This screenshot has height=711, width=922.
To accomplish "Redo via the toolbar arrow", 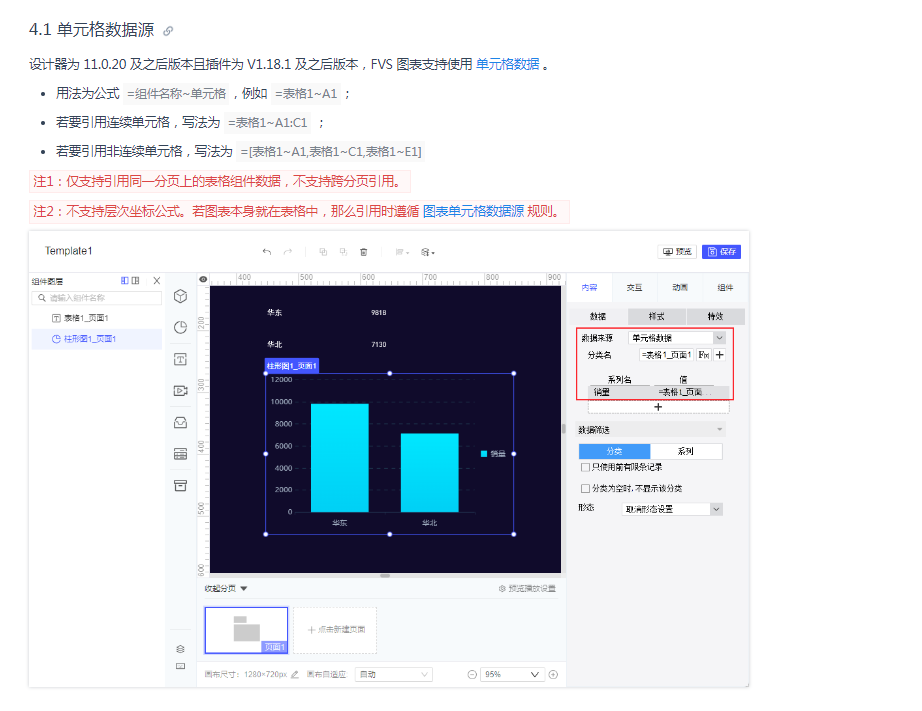I will tap(288, 252).
